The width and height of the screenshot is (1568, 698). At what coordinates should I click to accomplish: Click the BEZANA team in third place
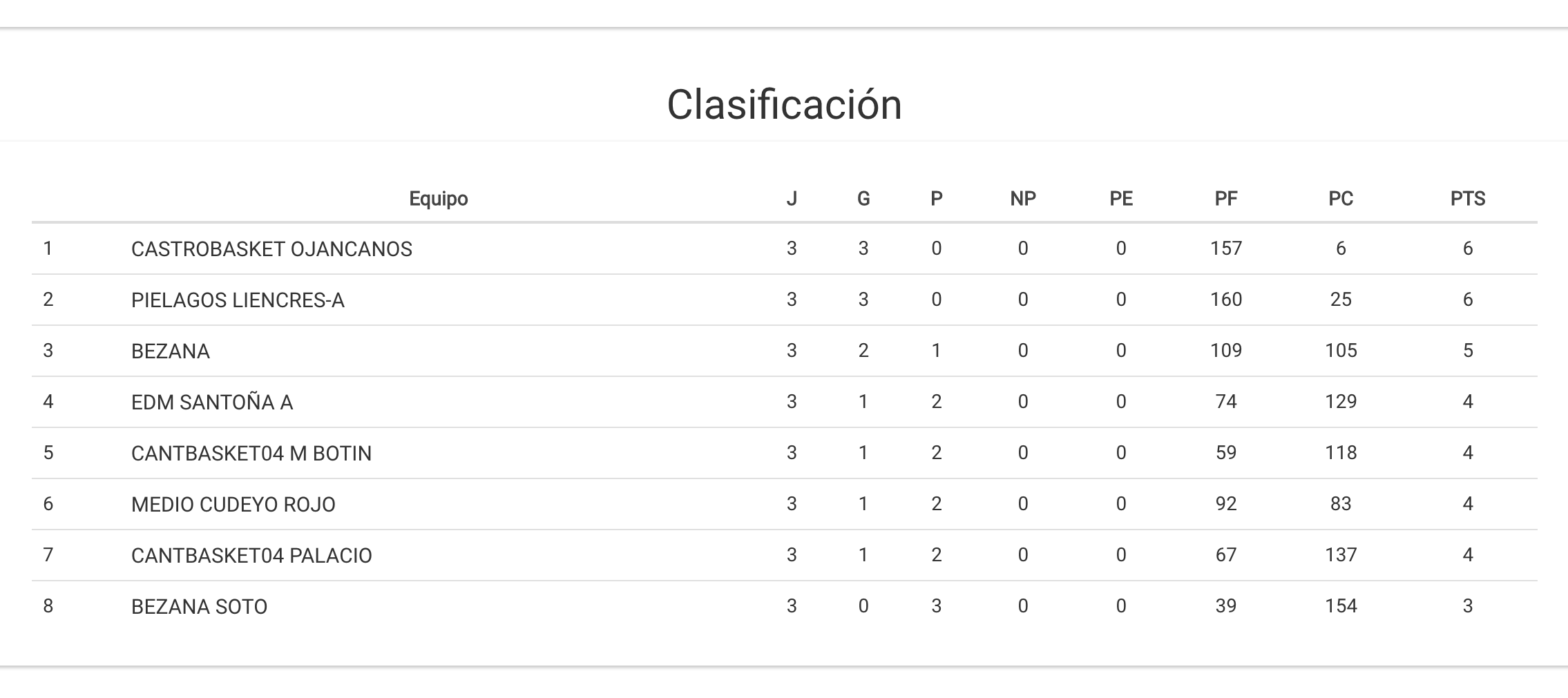pos(171,351)
